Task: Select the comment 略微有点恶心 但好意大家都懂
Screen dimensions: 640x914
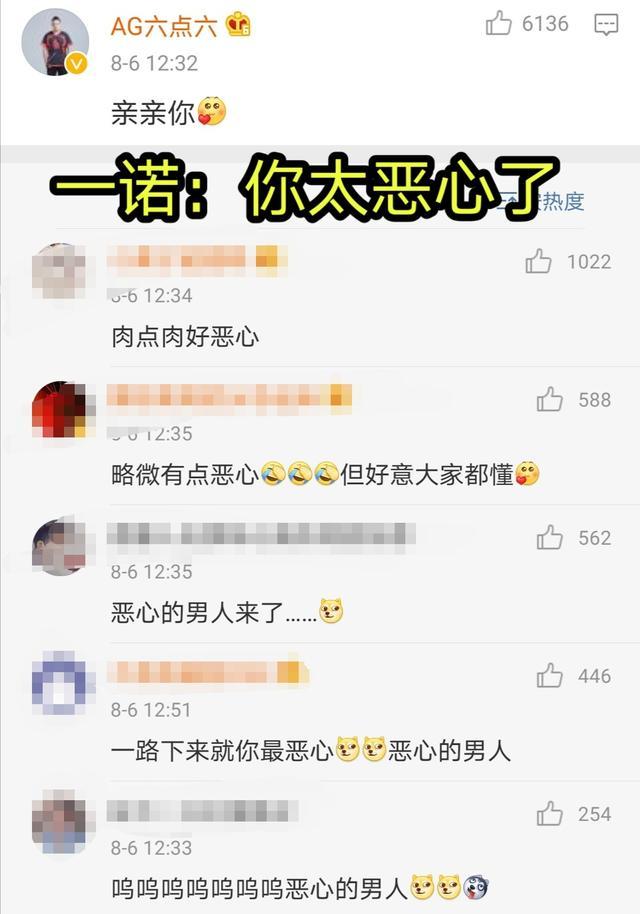Action: coord(325,474)
